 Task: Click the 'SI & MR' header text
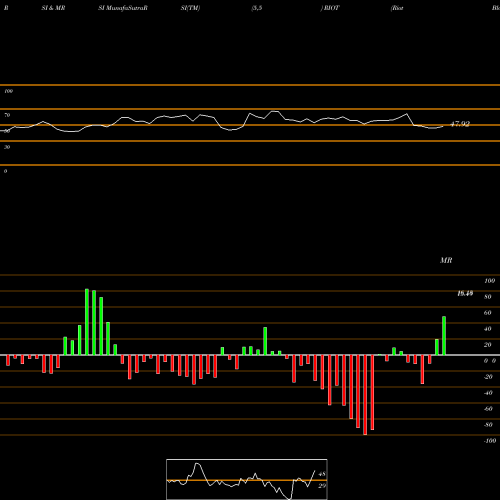(53, 8)
